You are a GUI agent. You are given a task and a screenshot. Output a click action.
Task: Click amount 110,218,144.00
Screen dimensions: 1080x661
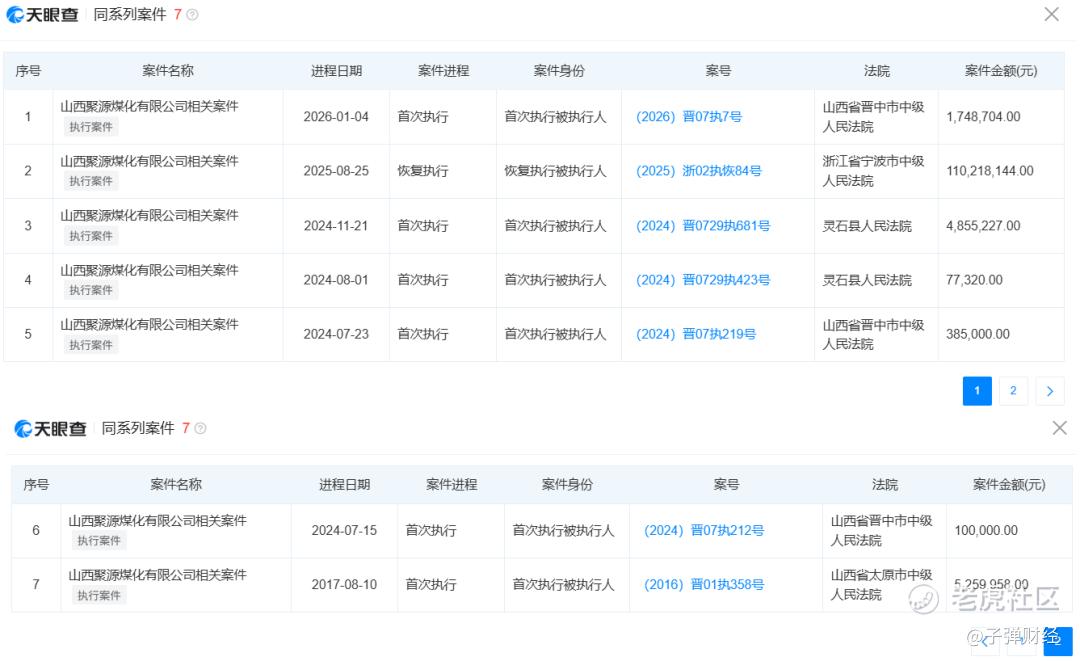[990, 171]
